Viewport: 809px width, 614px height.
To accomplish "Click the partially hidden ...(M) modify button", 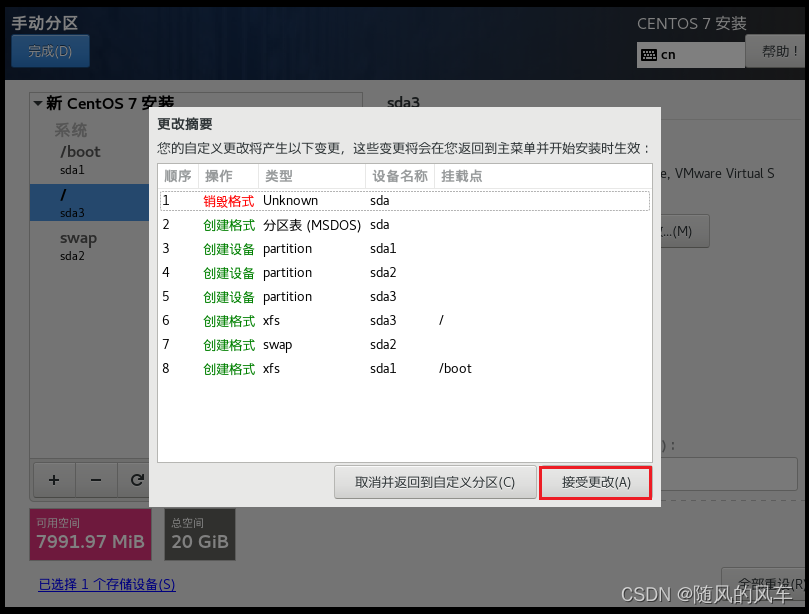I will (x=685, y=231).
